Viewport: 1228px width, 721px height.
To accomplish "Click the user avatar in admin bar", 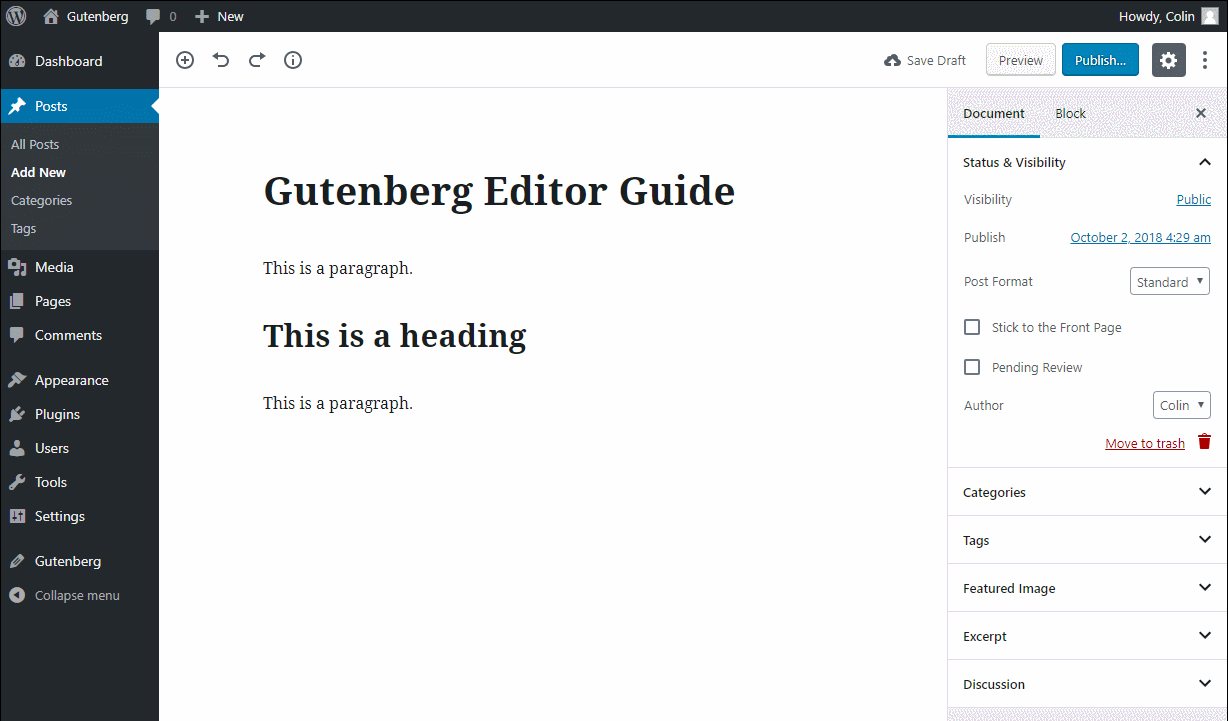I will tap(1210, 16).
